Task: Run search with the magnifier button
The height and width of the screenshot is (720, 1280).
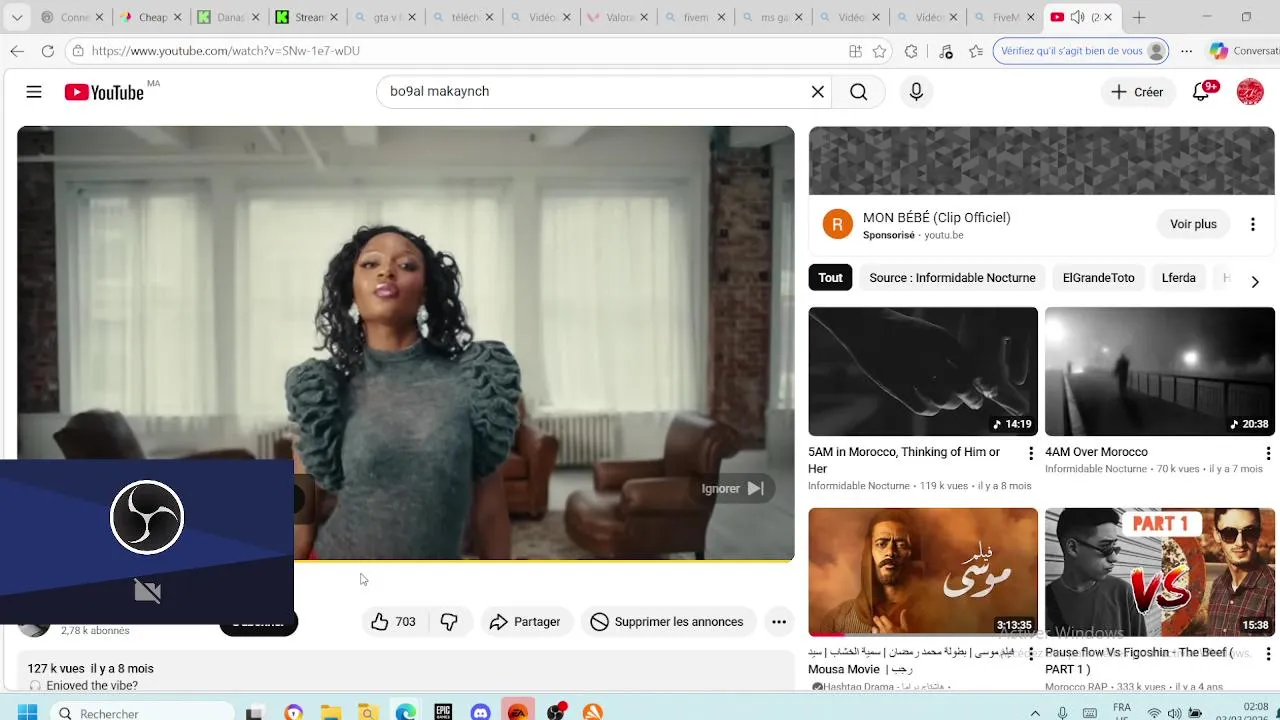Action: pyautogui.click(x=858, y=92)
